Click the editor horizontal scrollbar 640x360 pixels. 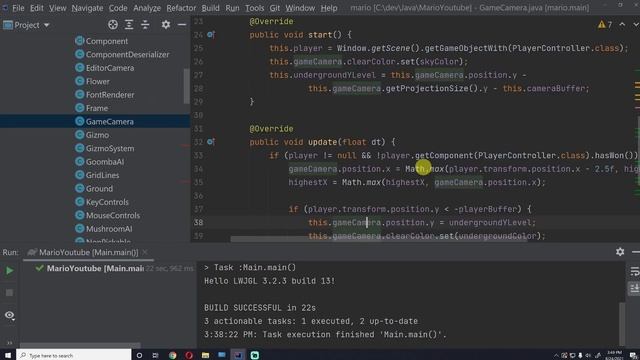coord(379,239)
